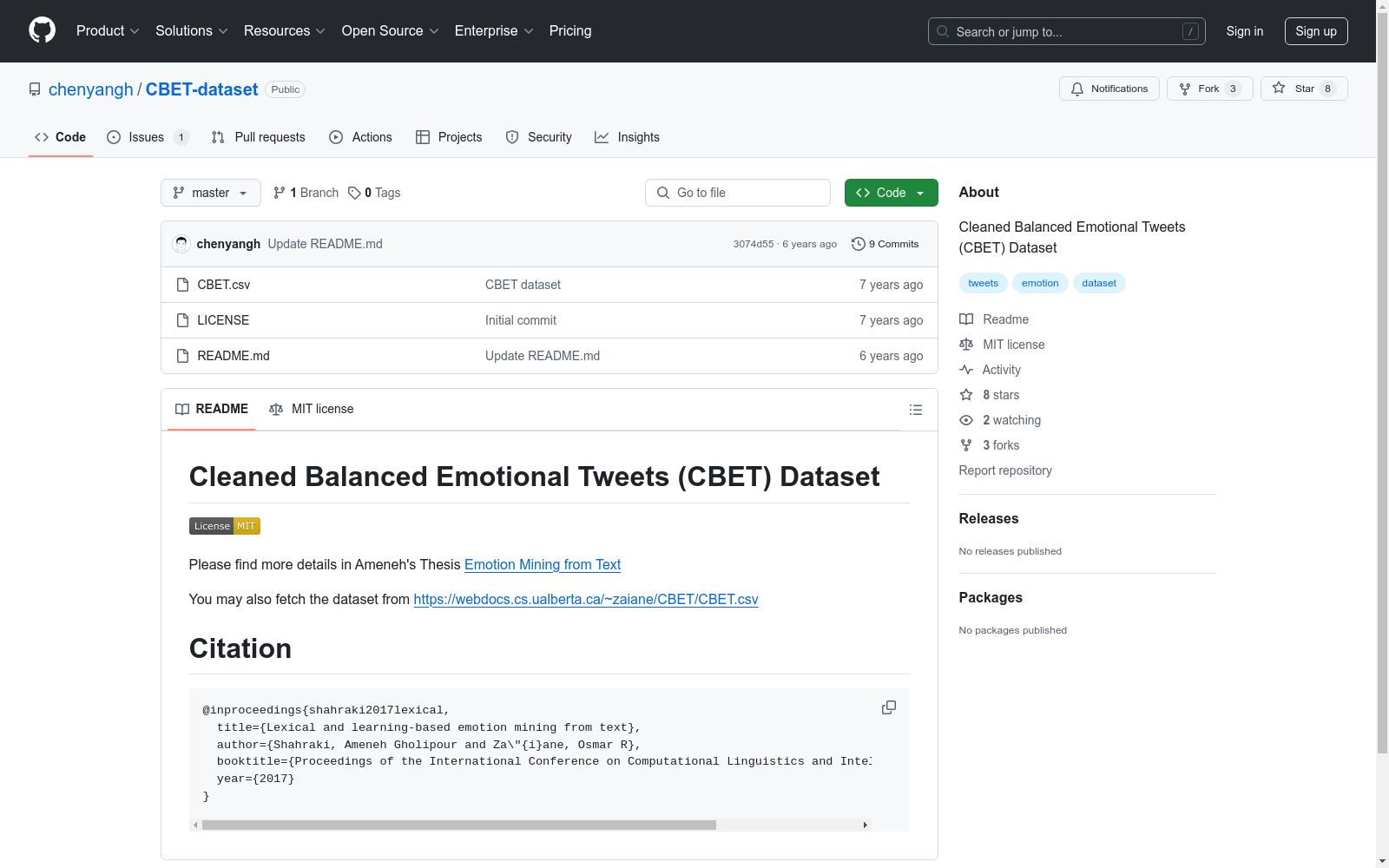
Task: Click the Sign up button
Action: tap(1316, 31)
